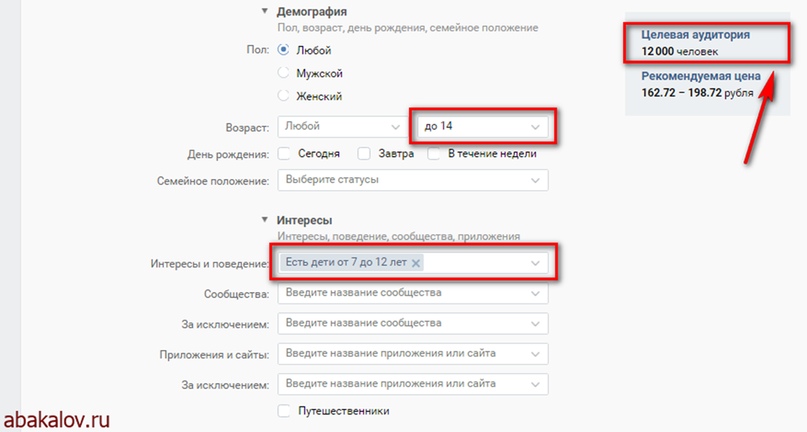Select the Любой gender radio button
This screenshot has width=807, height=432.
pyautogui.click(x=284, y=50)
